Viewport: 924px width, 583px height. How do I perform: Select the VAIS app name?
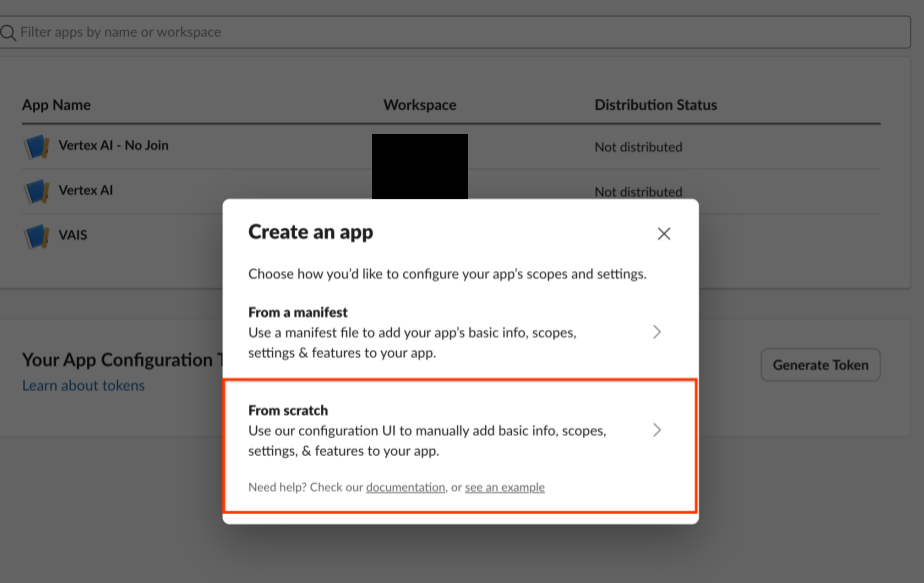click(x=72, y=235)
